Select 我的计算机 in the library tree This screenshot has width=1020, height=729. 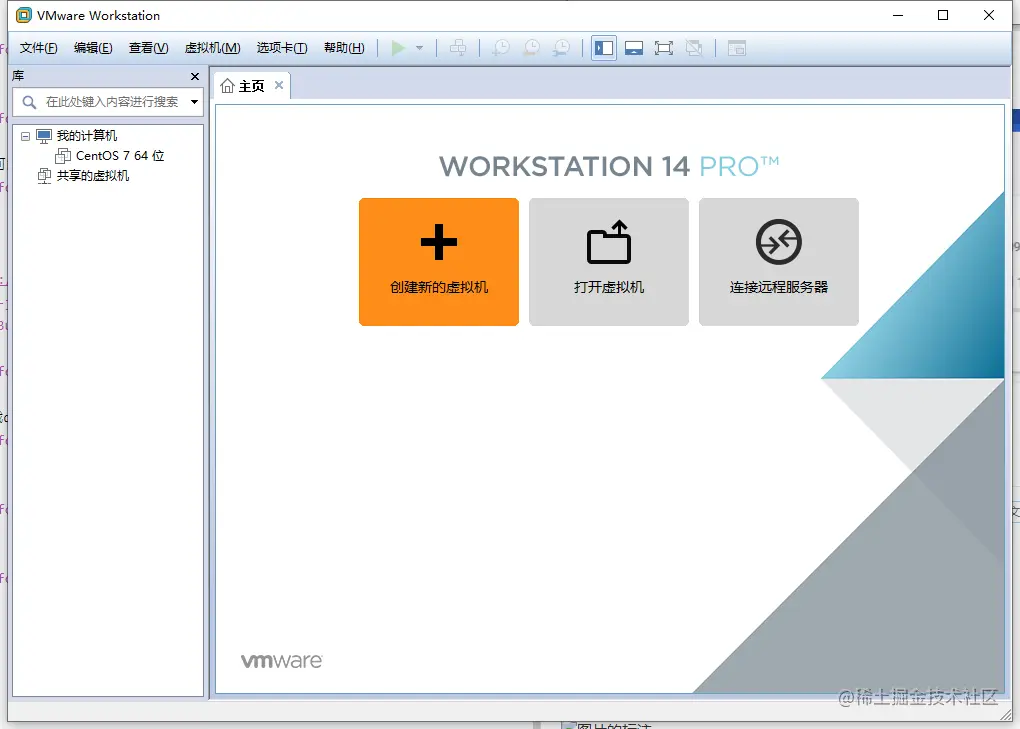coord(86,136)
